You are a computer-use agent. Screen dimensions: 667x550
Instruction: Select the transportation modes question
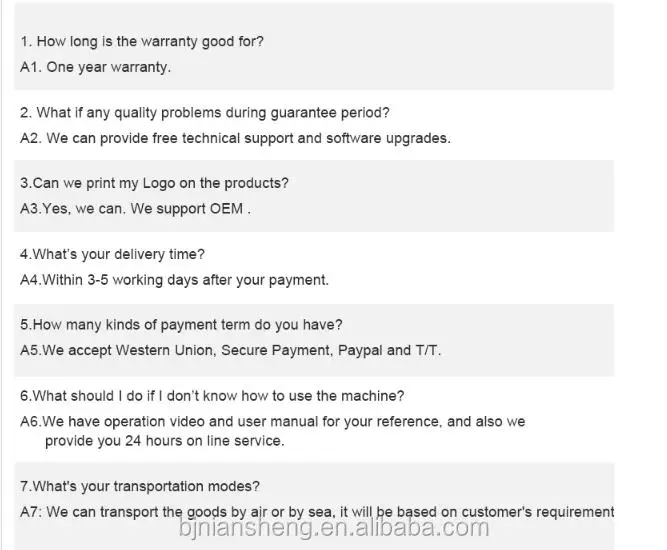pos(140,487)
